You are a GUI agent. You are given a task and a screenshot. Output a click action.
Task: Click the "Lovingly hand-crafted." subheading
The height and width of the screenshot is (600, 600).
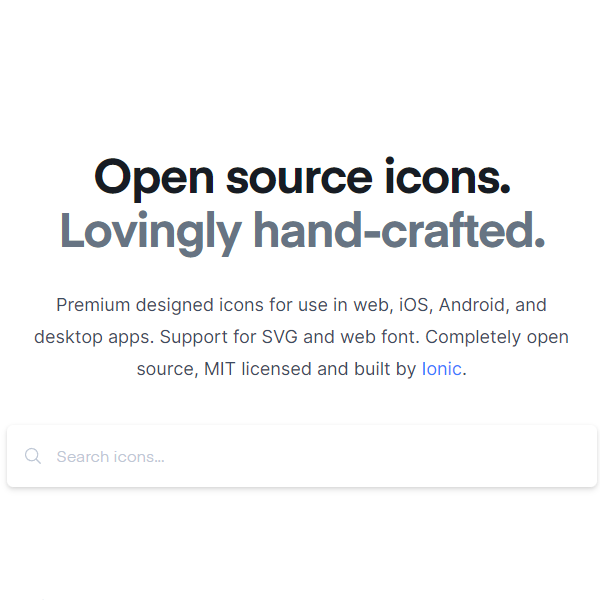click(302, 232)
